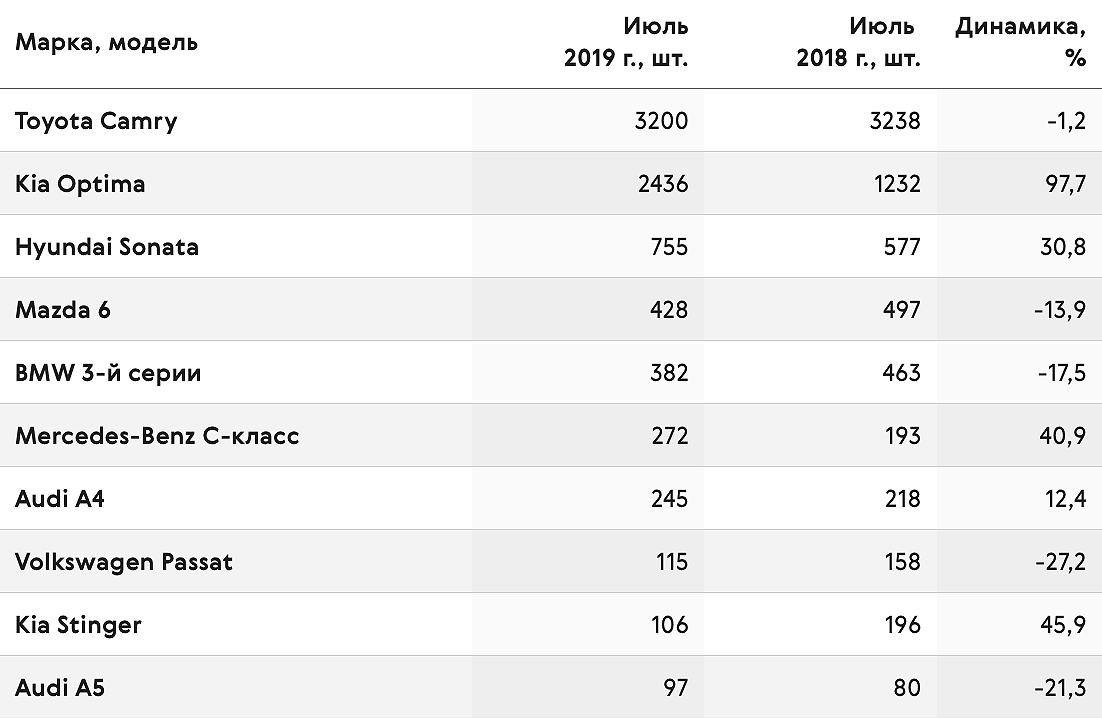Screen dimensions: 1102x719
Task: Select Mazda 6 dynamics value -13,9
Action: [x=1060, y=311]
